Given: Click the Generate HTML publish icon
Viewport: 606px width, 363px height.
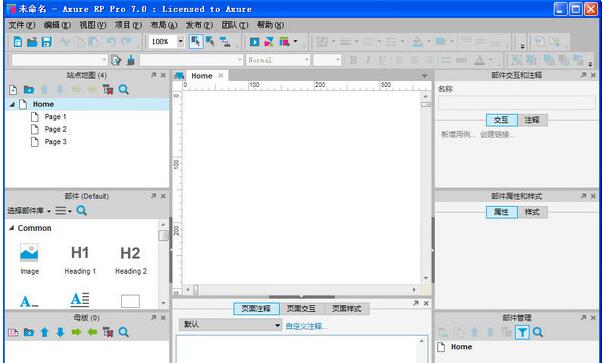Looking at the screenshot, I should point(284,41).
